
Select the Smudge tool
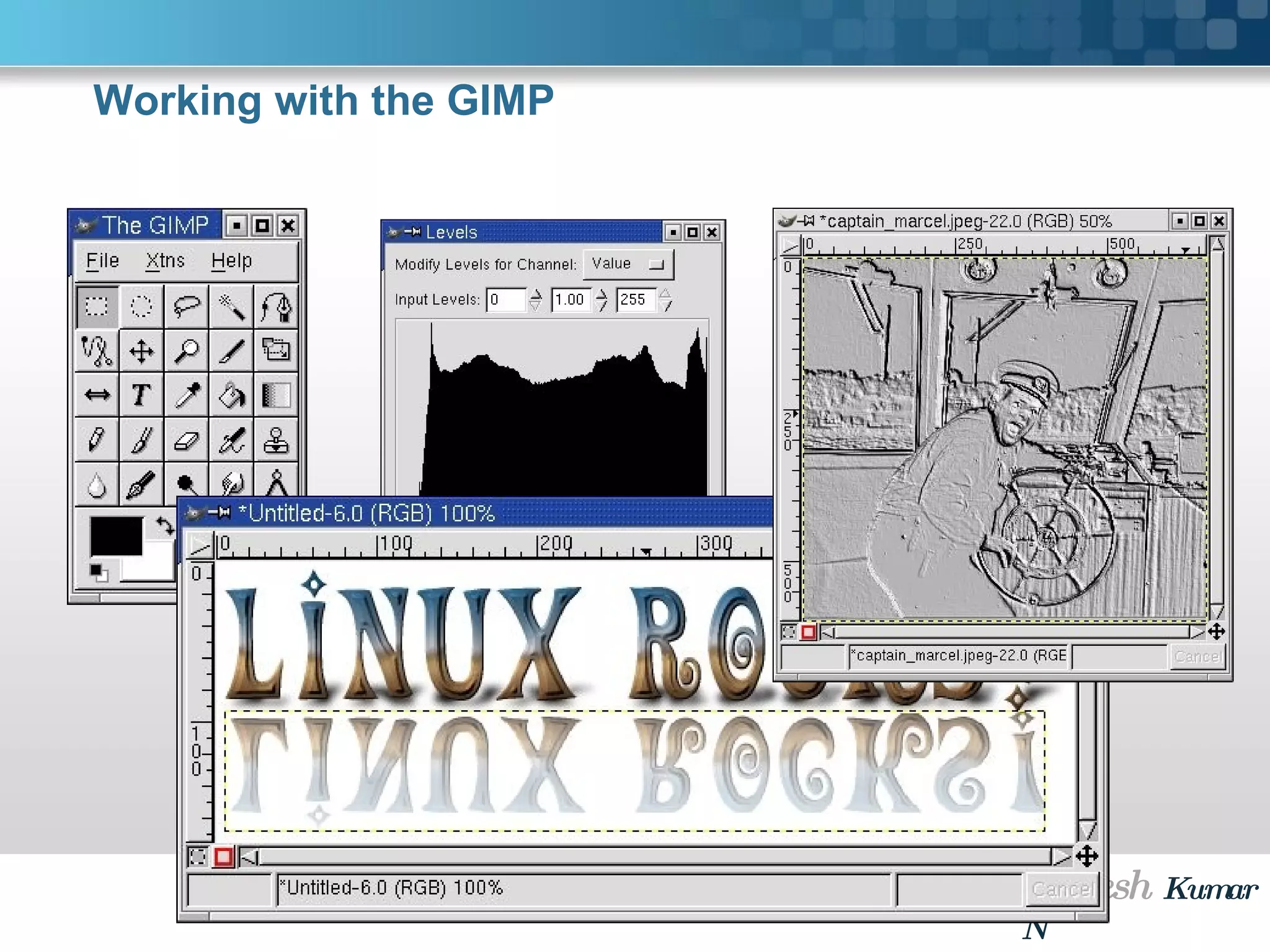click(231, 481)
